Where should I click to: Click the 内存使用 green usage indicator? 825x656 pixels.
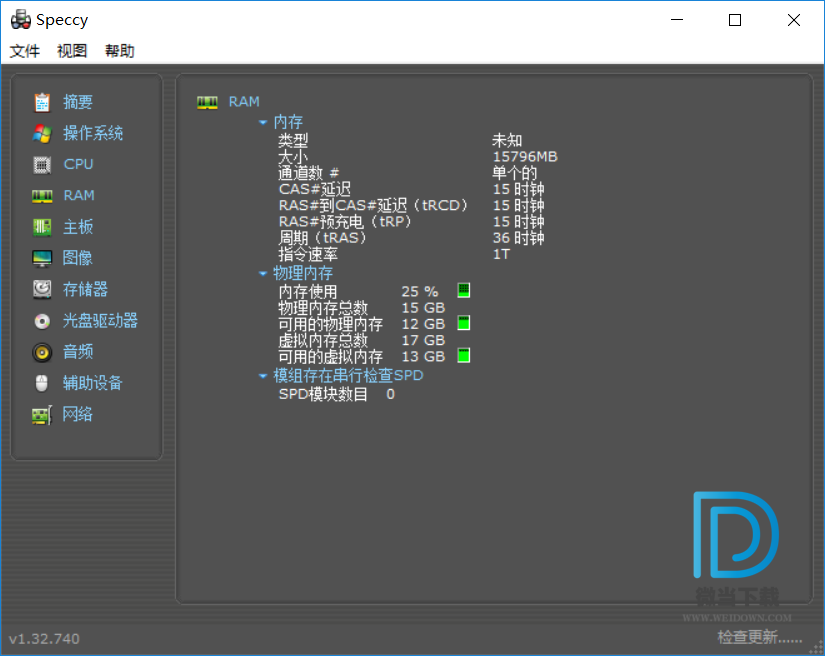tap(464, 290)
